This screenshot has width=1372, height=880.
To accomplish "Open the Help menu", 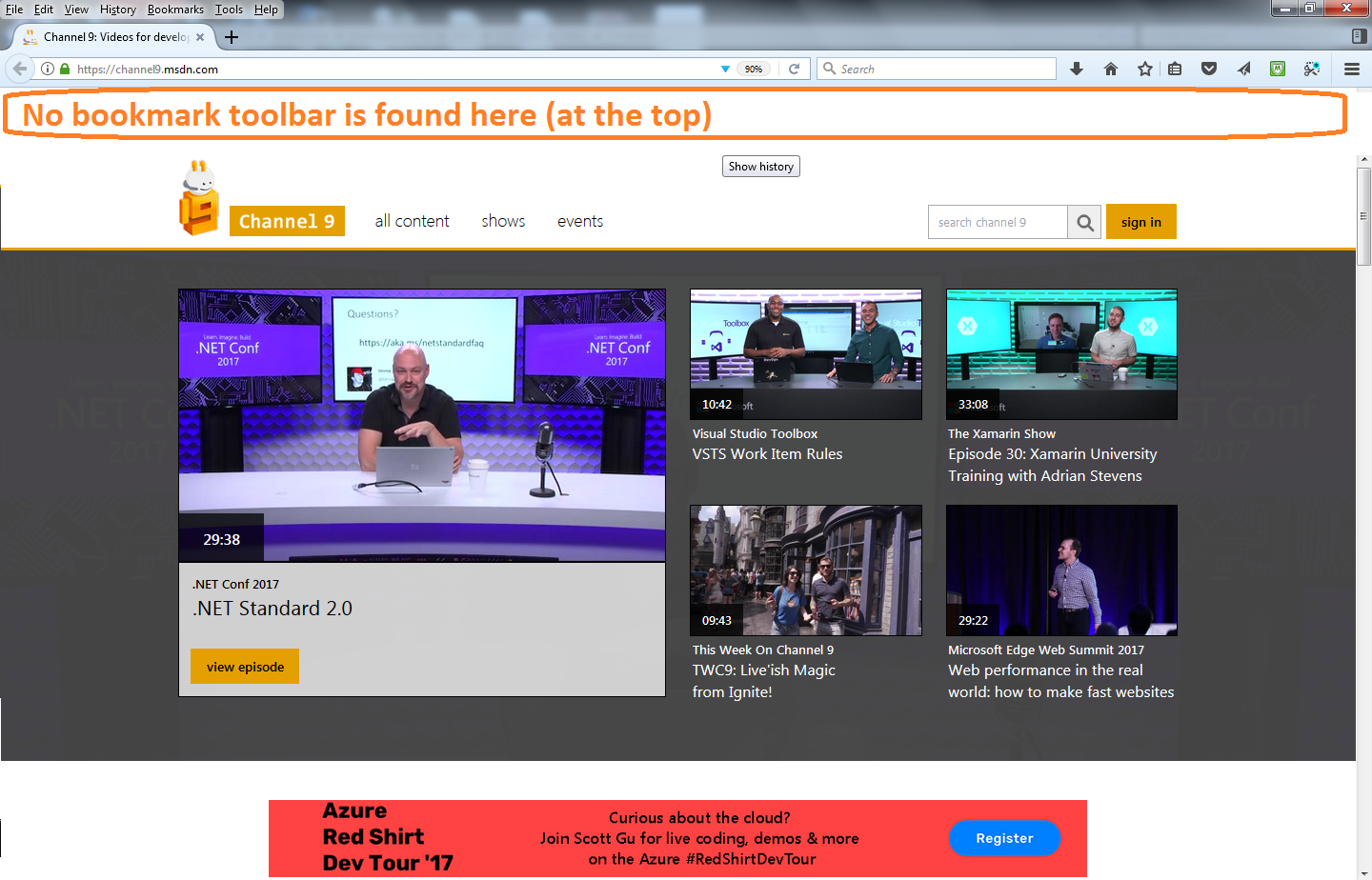I will pos(266,10).
